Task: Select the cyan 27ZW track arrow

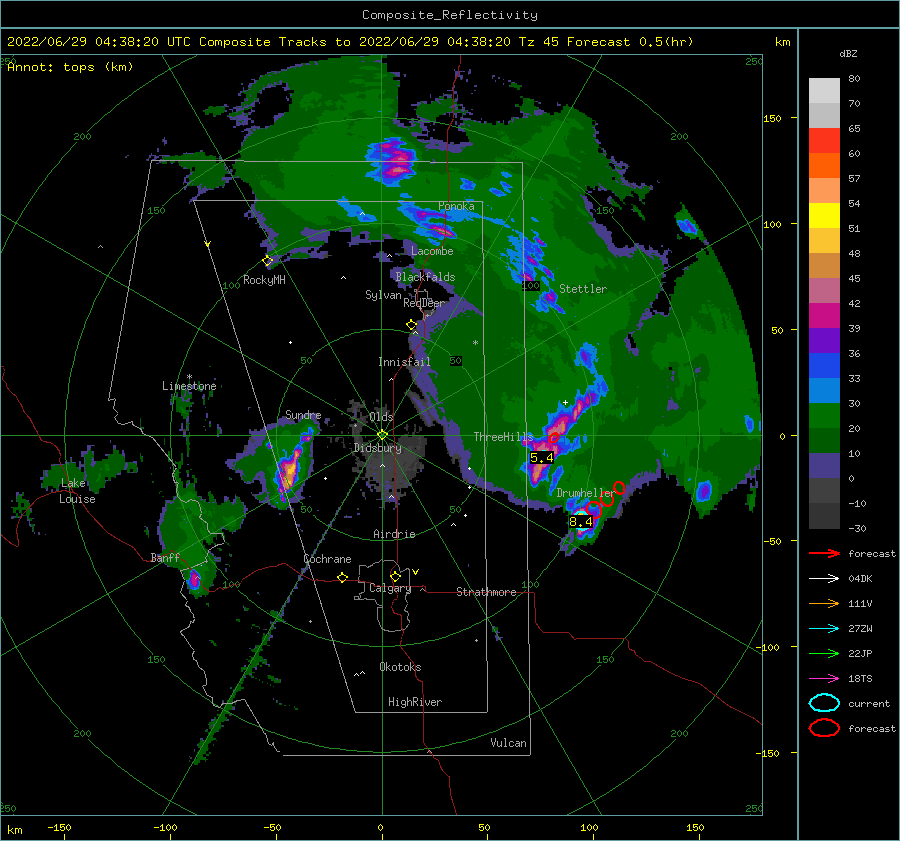Action: [824, 629]
